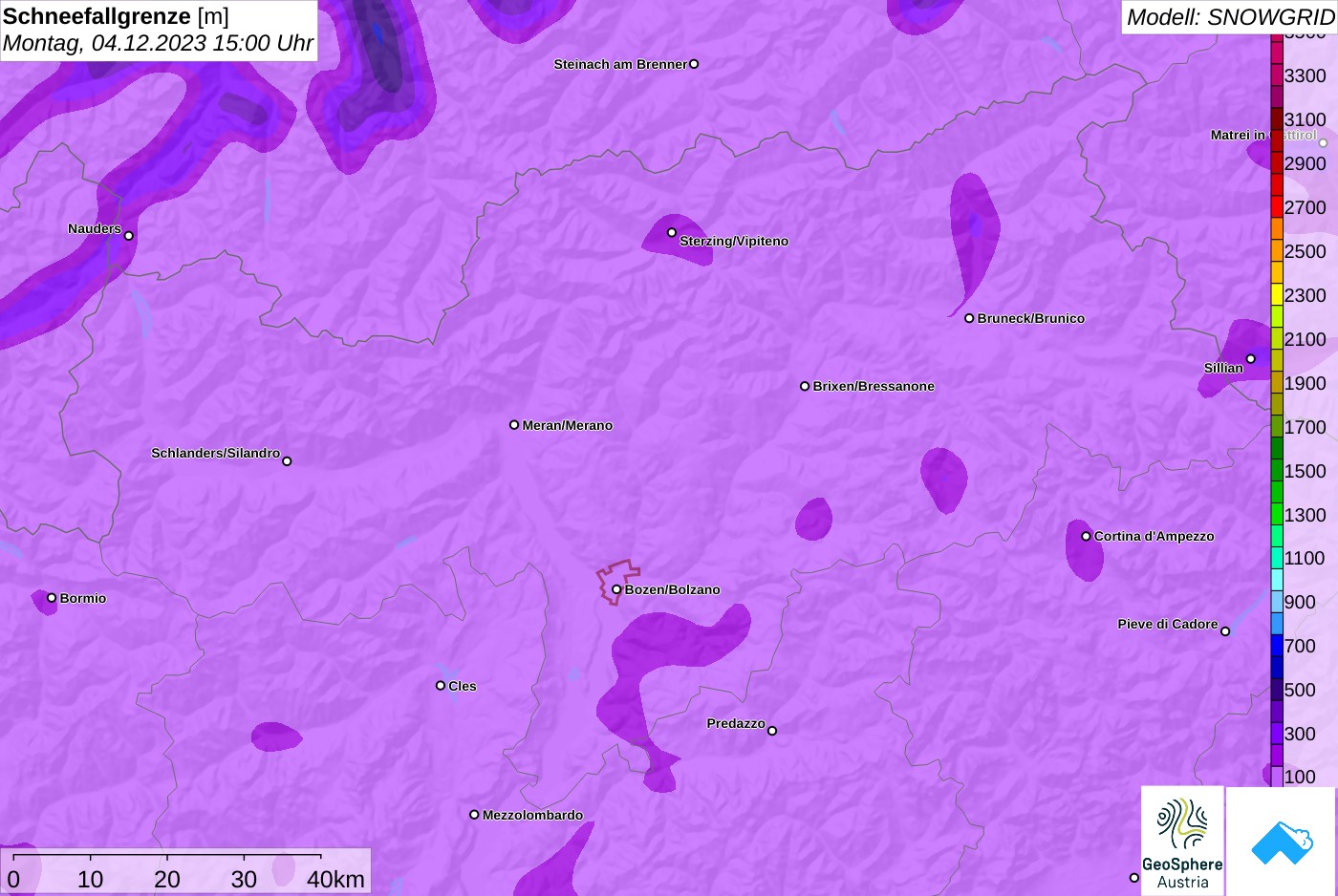Pick the Bruneck/Brunico marker dot

point(969,318)
